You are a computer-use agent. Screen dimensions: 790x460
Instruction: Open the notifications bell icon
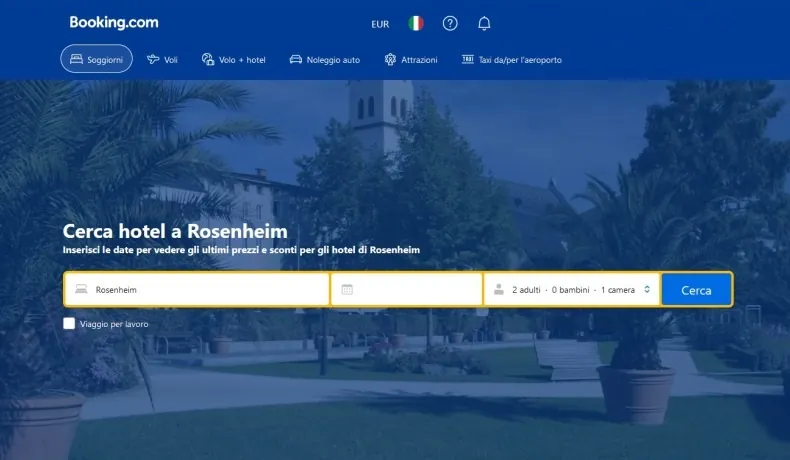(x=484, y=23)
